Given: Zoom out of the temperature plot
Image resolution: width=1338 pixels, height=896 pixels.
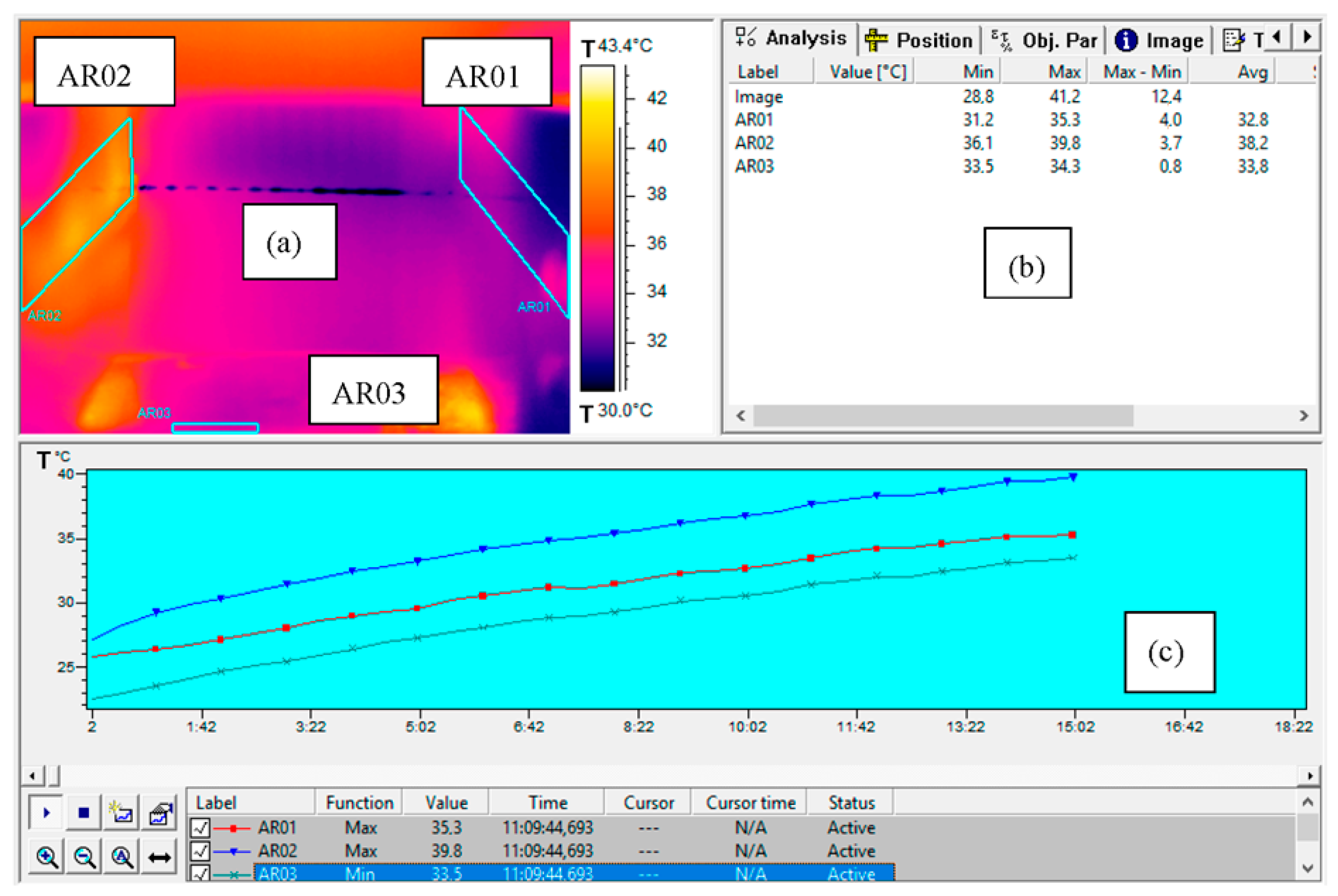Looking at the screenshot, I should coord(84,857).
